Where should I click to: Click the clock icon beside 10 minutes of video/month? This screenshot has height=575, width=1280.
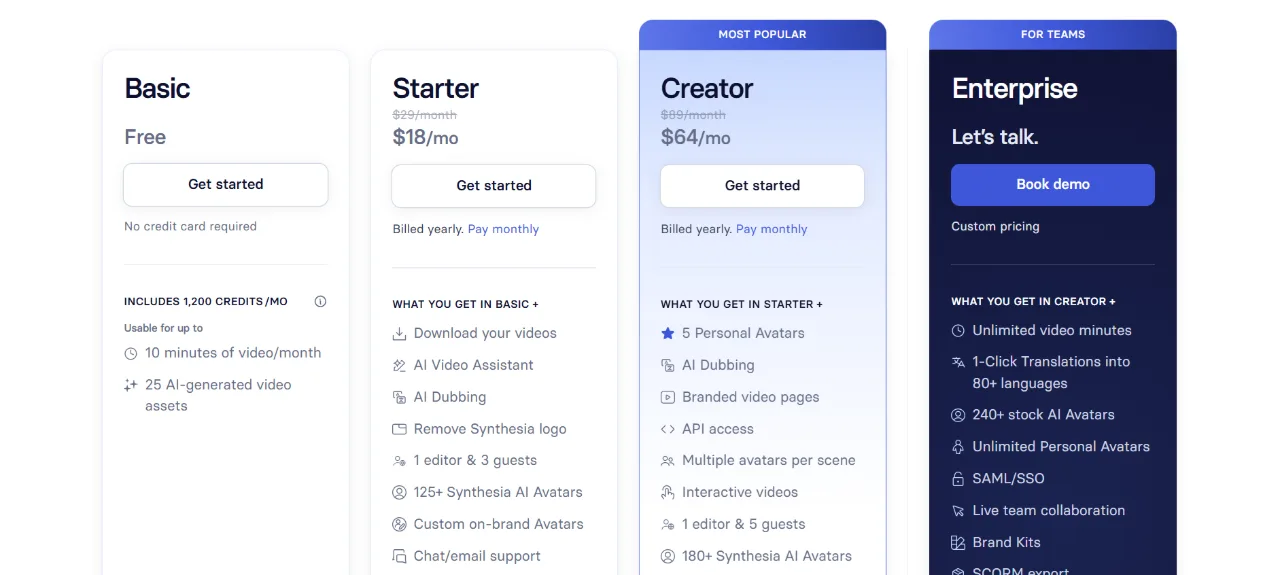click(130, 353)
